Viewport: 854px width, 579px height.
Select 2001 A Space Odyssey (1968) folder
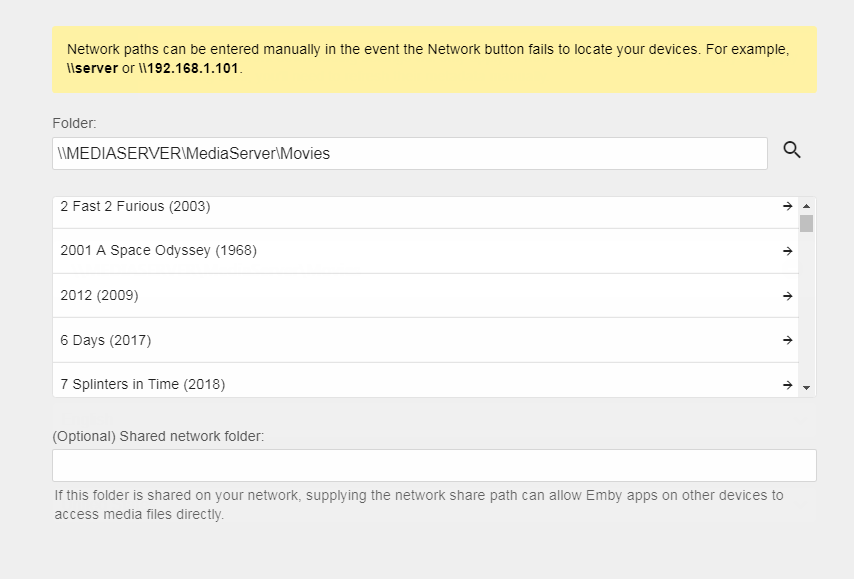click(x=158, y=251)
